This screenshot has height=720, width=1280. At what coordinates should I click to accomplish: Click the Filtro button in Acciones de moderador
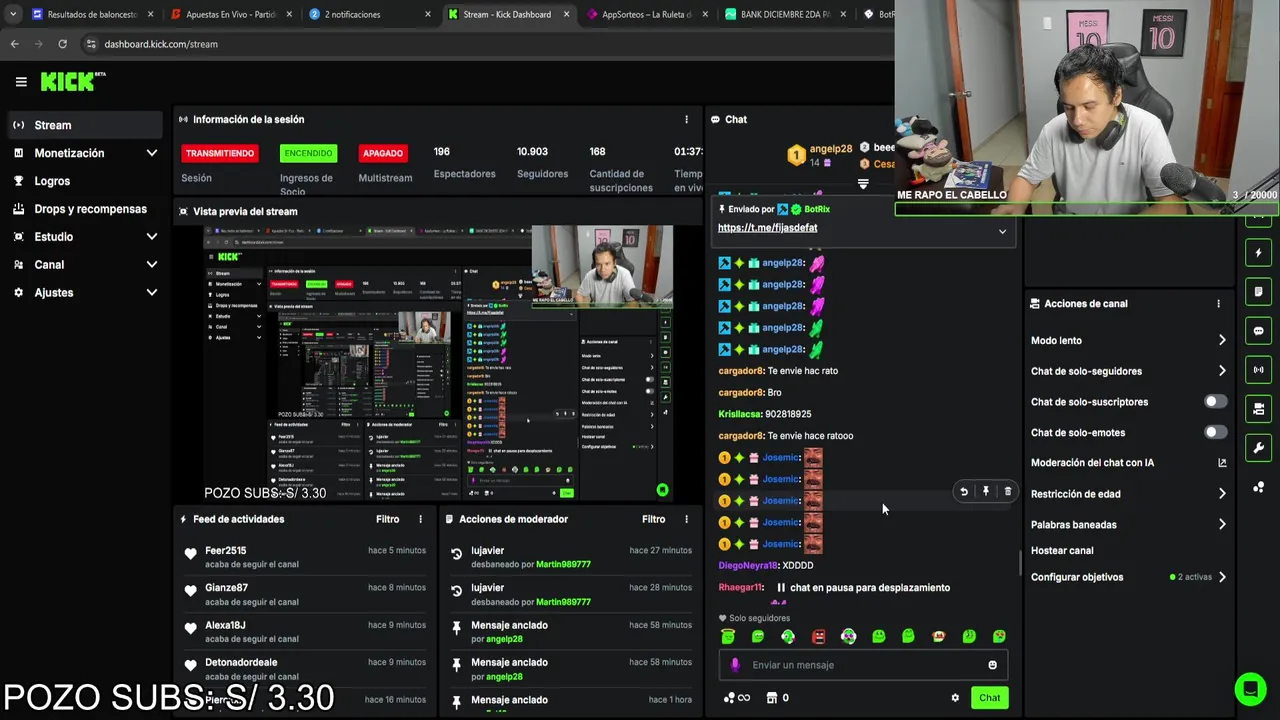[653, 519]
